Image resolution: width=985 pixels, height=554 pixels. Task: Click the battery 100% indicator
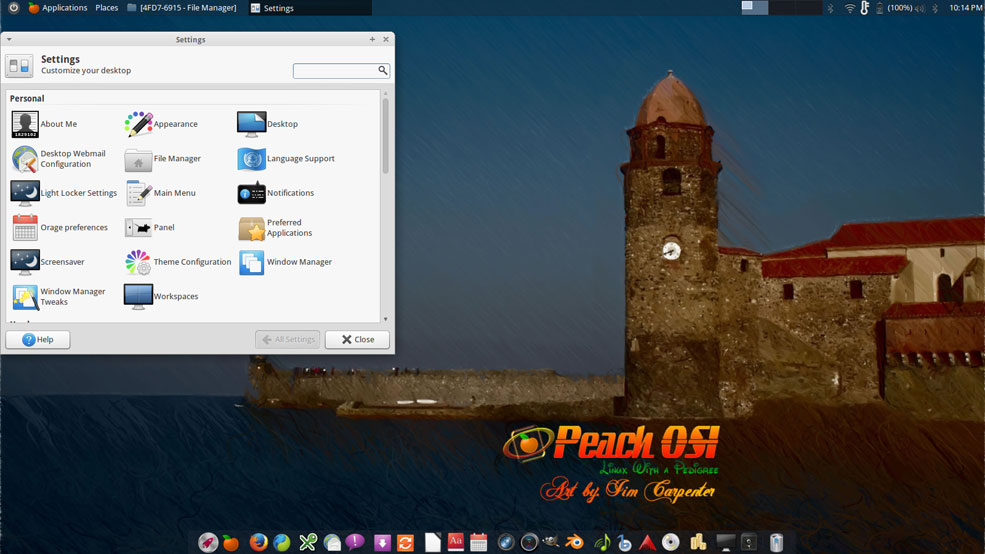895,8
